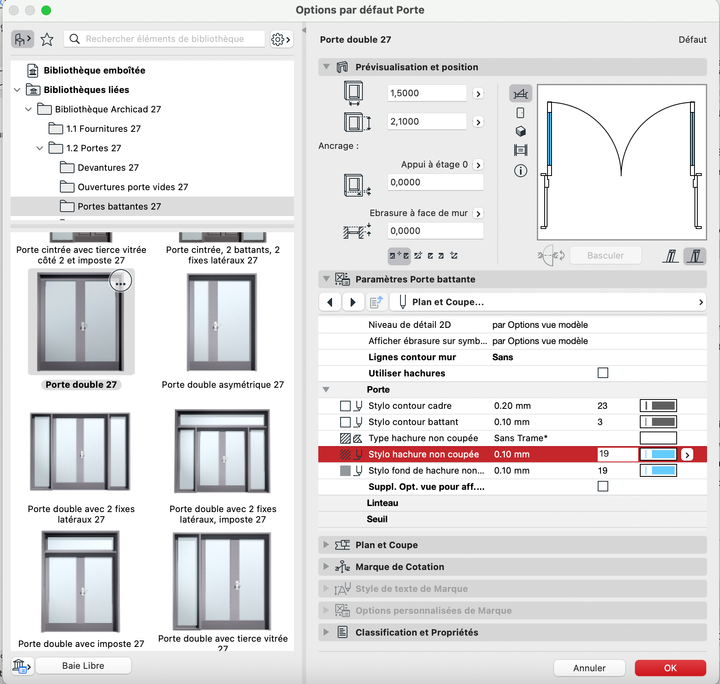Image resolution: width=720 pixels, height=684 pixels.
Task: Select Bibliothèque emboîtée in library tree
Action: tap(94, 71)
